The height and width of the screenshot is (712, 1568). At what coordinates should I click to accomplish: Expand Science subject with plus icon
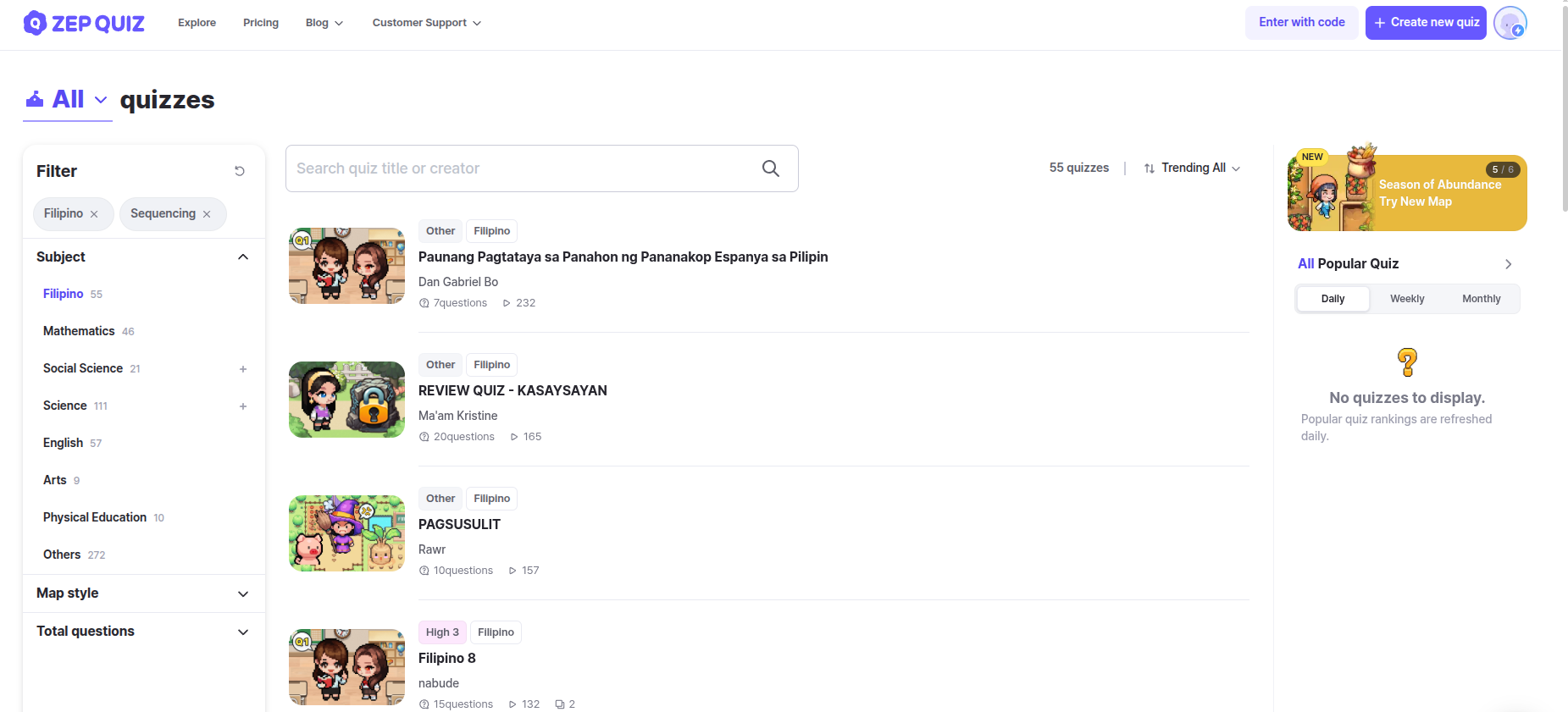click(x=243, y=406)
